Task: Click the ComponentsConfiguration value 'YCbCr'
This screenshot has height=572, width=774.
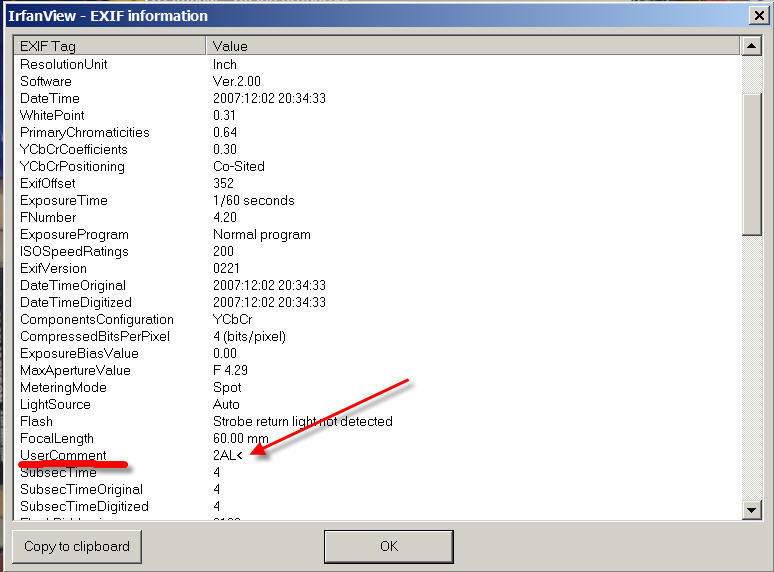Action: click(x=232, y=319)
